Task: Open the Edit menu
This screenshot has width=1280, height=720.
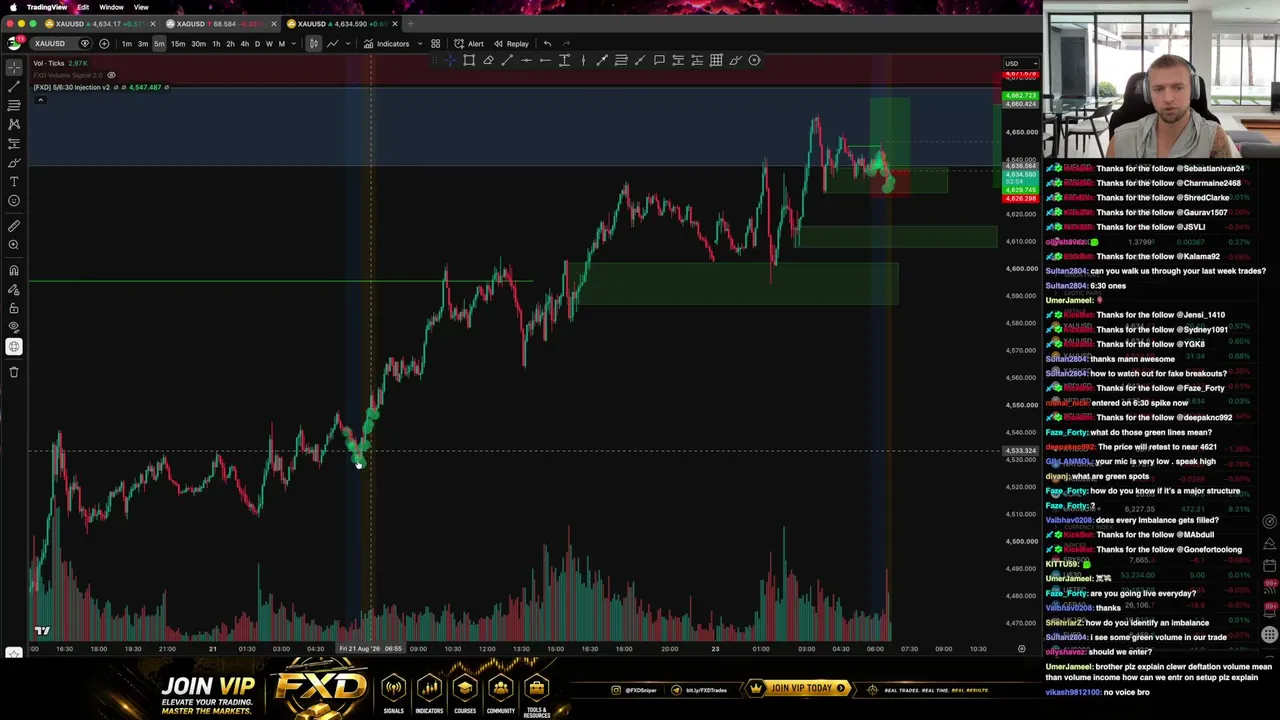Action: pyautogui.click(x=83, y=7)
